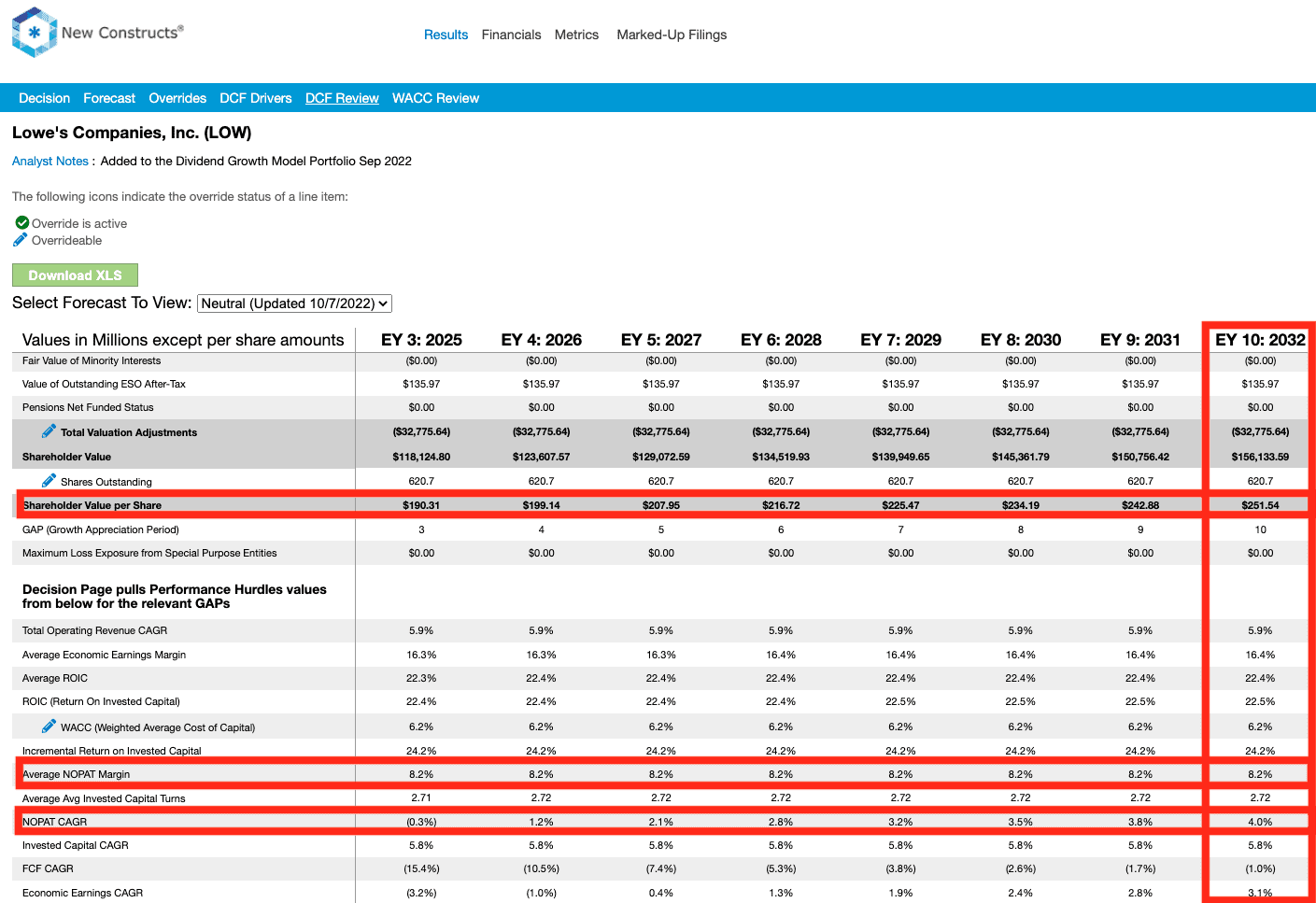The width and height of the screenshot is (1316, 903).
Task: Click the $190.31 value for 2025
Action: click(421, 505)
